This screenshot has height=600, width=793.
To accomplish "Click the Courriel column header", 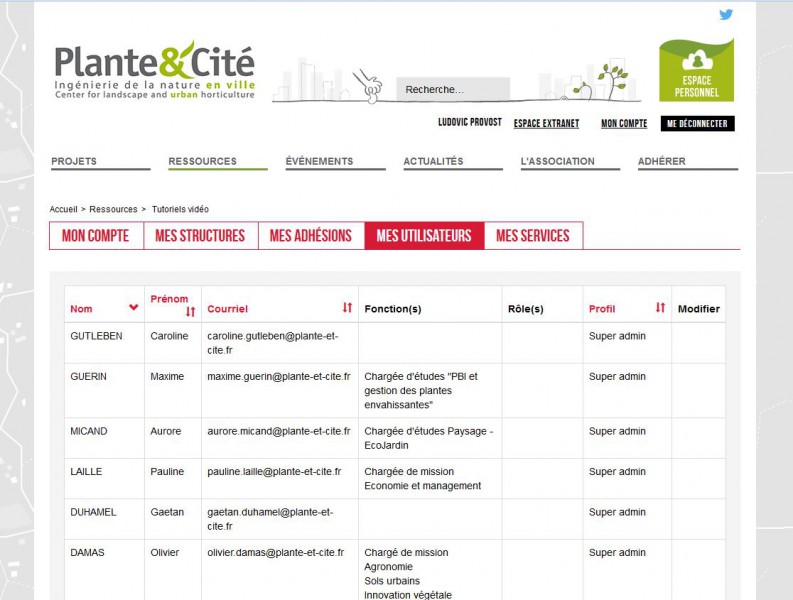I will [x=228, y=309].
